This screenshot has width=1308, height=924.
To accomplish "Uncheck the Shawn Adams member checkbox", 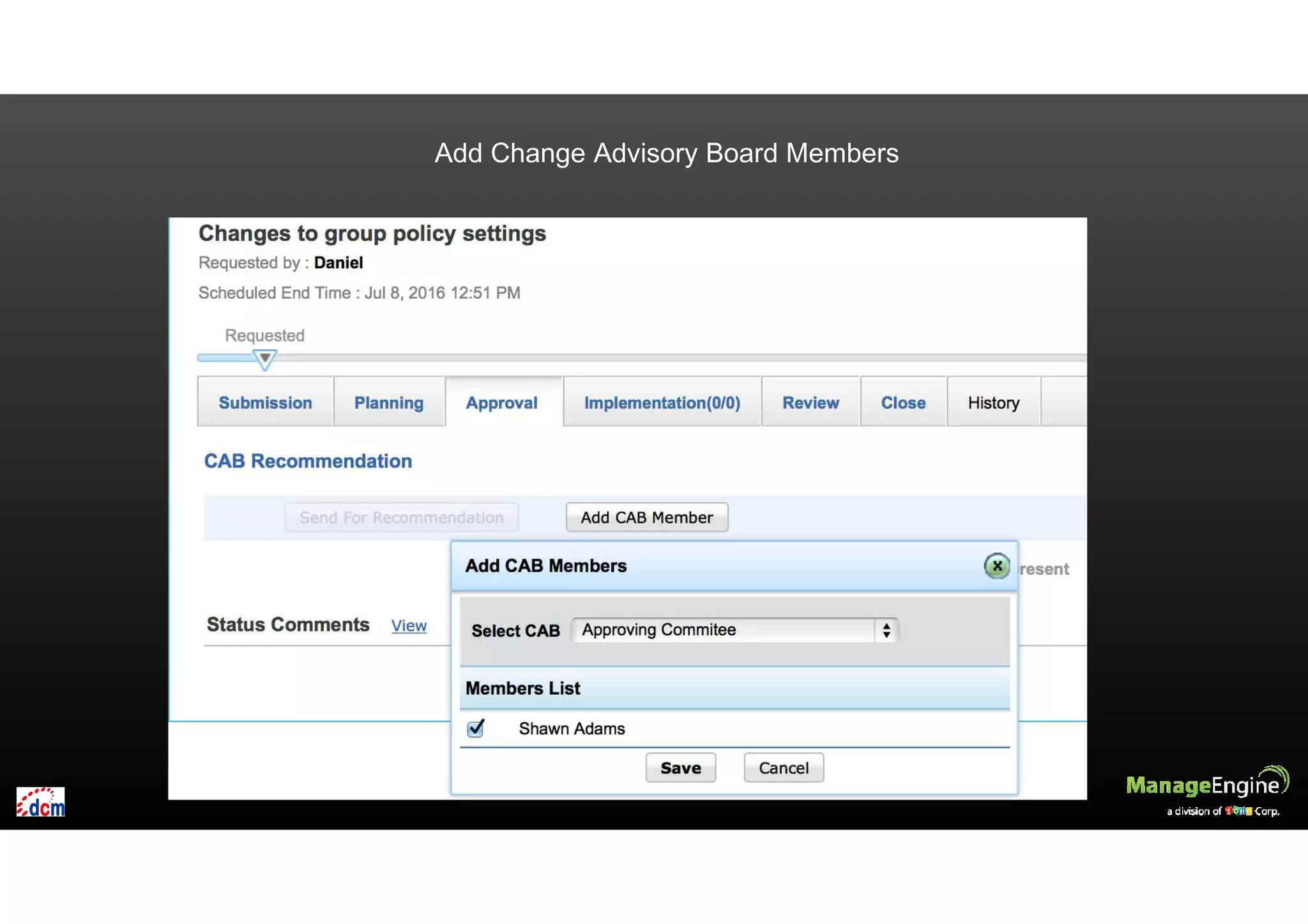I will (476, 728).
